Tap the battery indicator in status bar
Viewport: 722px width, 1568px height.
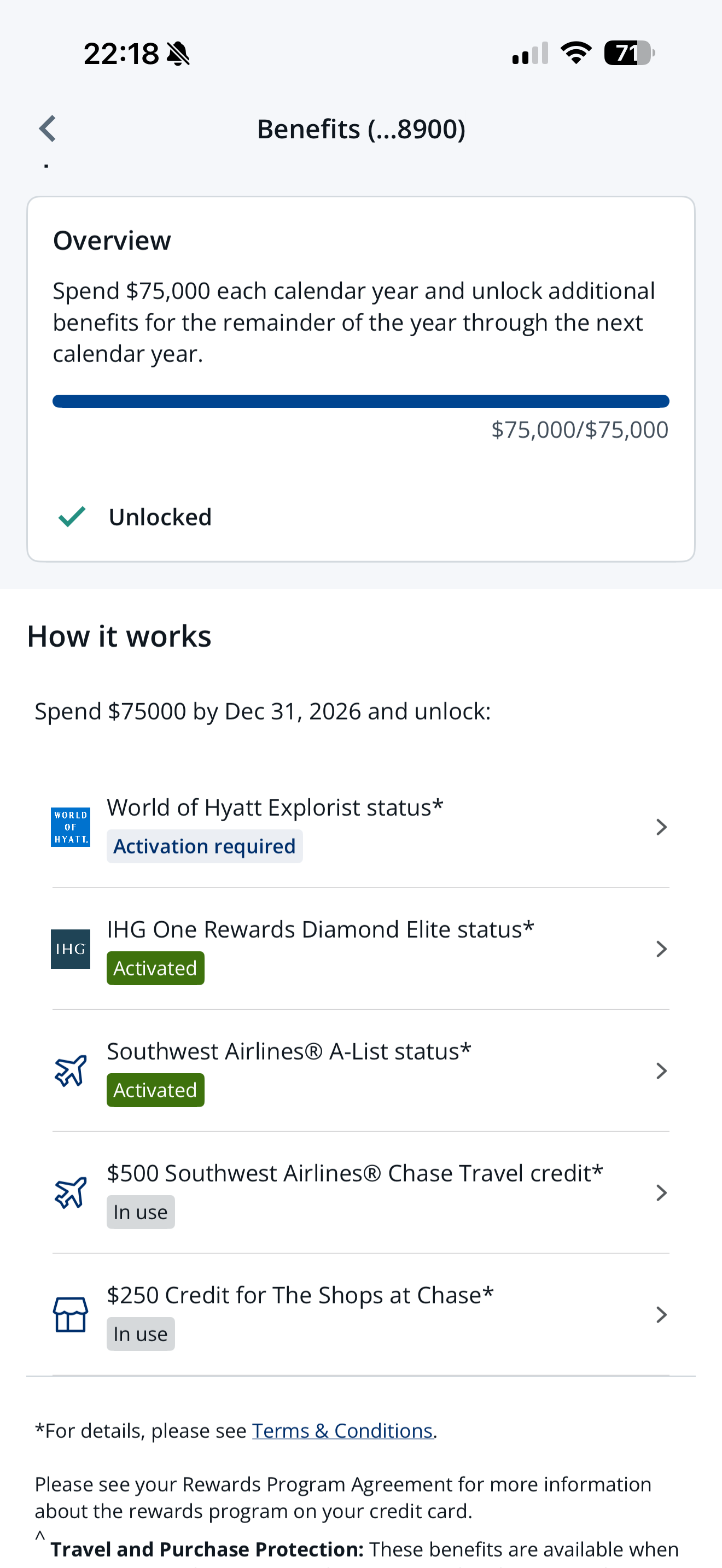(630, 53)
